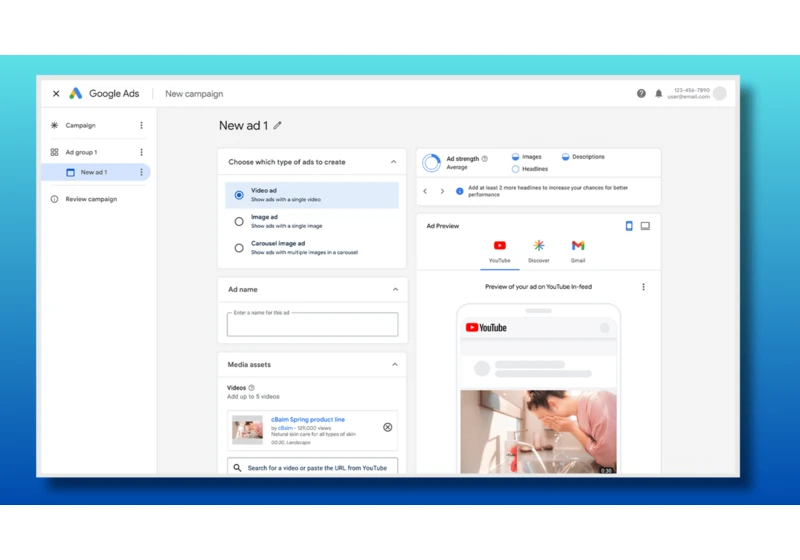800x560 pixels.
Task: Click the Videos help icon
Action: pos(252,388)
